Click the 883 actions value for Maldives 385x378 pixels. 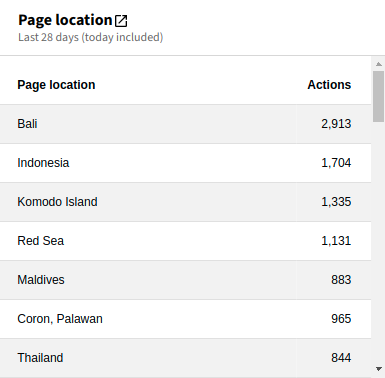(341, 280)
